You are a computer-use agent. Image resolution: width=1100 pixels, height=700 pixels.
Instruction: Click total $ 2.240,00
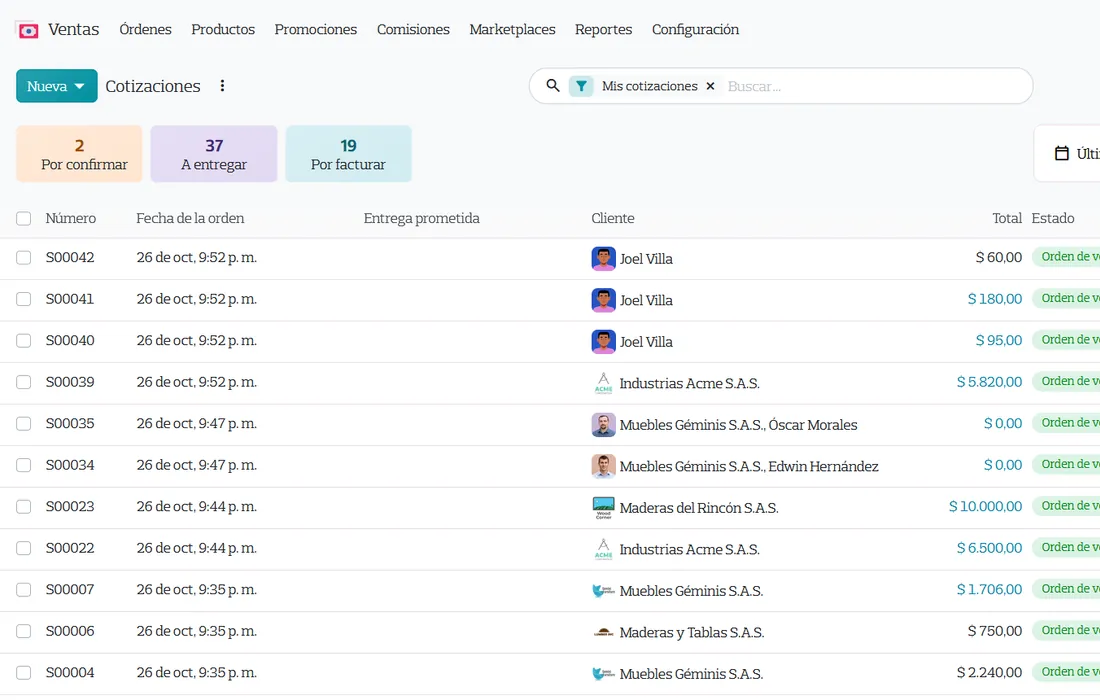tap(989, 672)
